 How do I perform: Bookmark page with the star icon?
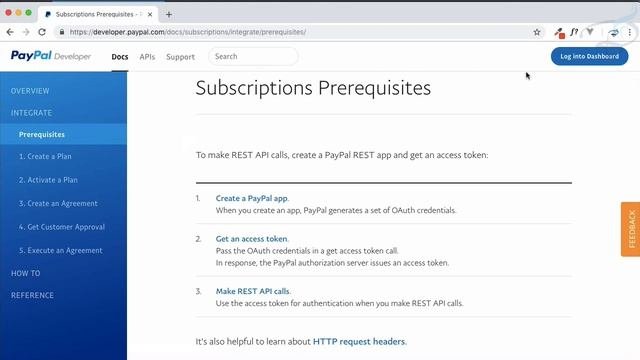coord(537,32)
